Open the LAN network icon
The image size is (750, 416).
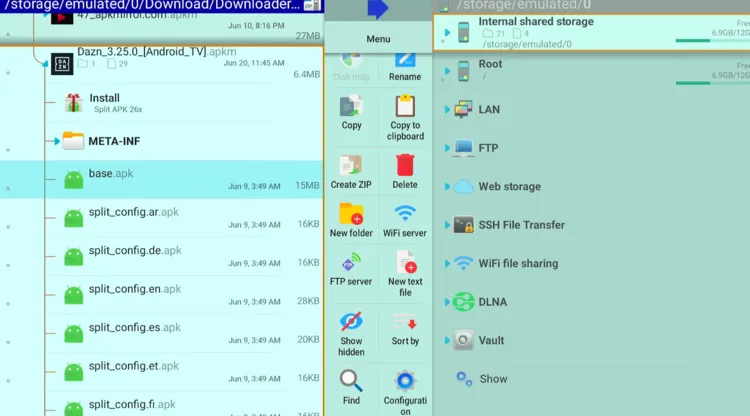tap(463, 109)
